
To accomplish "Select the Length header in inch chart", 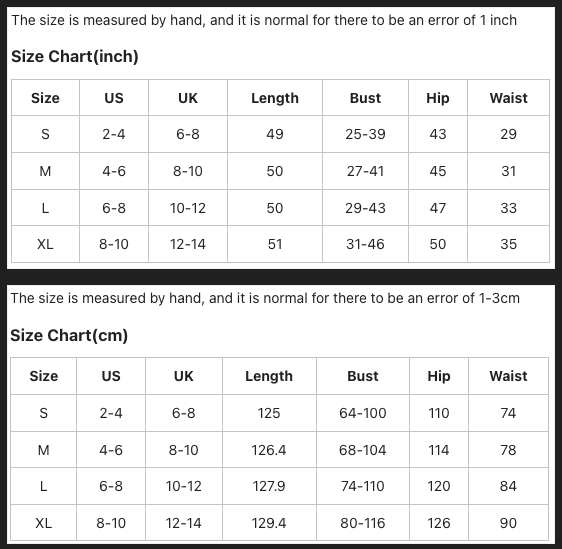I will [x=275, y=98].
